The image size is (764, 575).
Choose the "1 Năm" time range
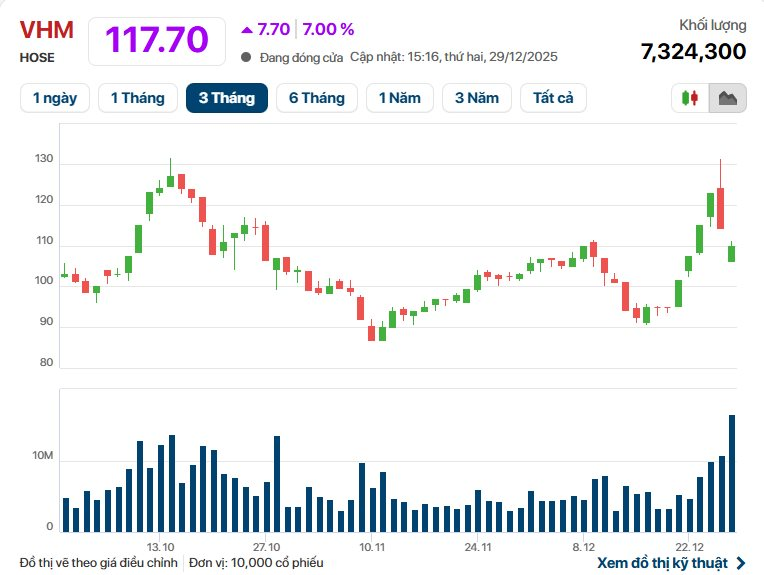pyautogui.click(x=400, y=98)
